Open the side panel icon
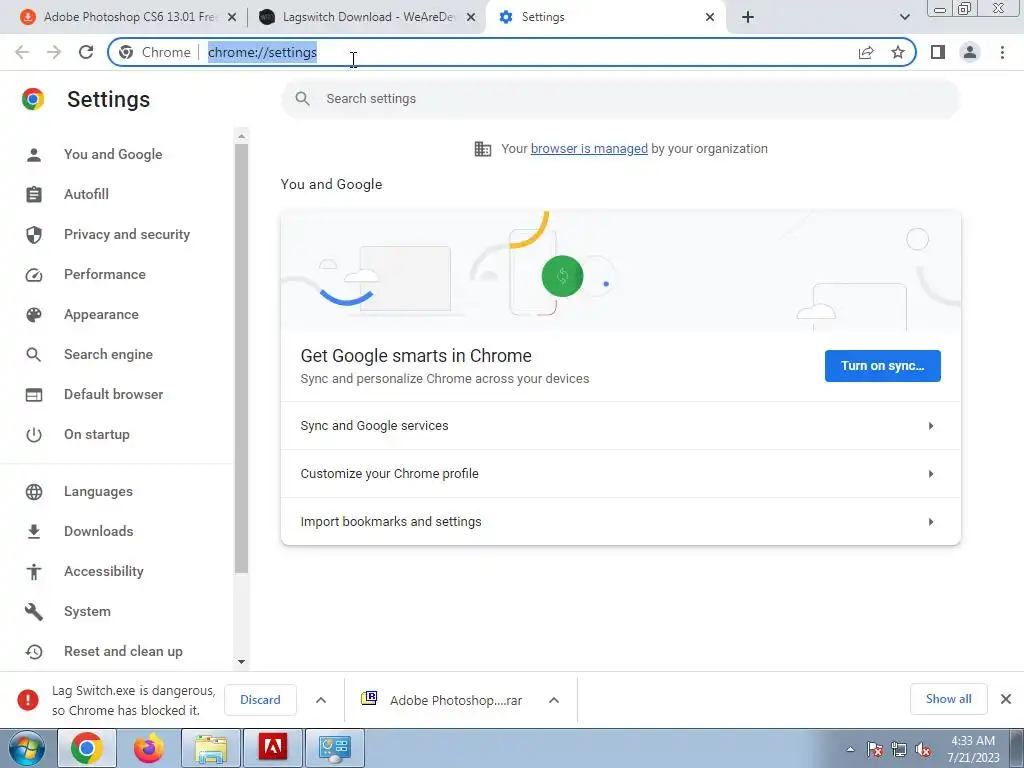The image size is (1024, 768). (938, 52)
